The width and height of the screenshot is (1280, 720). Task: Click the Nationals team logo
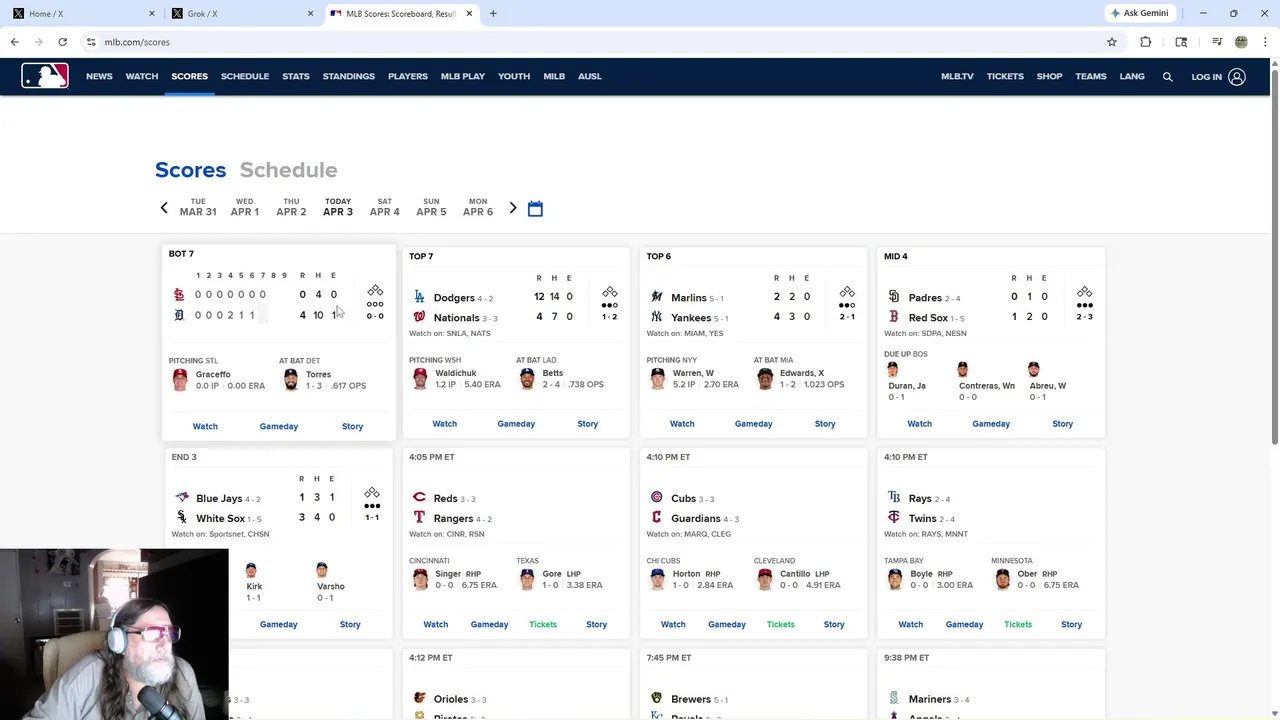coord(420,317)
